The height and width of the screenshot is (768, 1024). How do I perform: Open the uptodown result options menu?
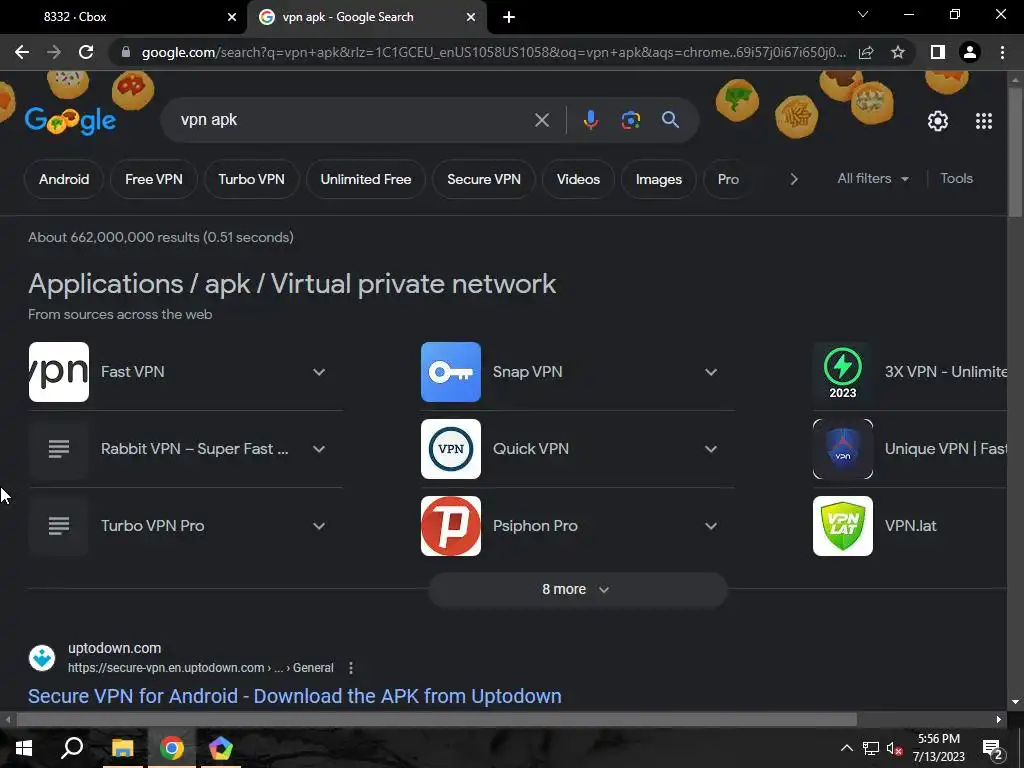[x=351, y=668]
